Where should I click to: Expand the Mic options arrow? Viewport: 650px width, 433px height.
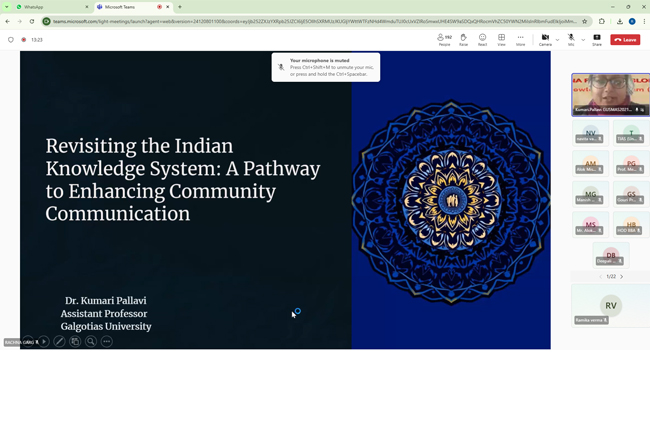pyautogui.click(x=583, y=40)
